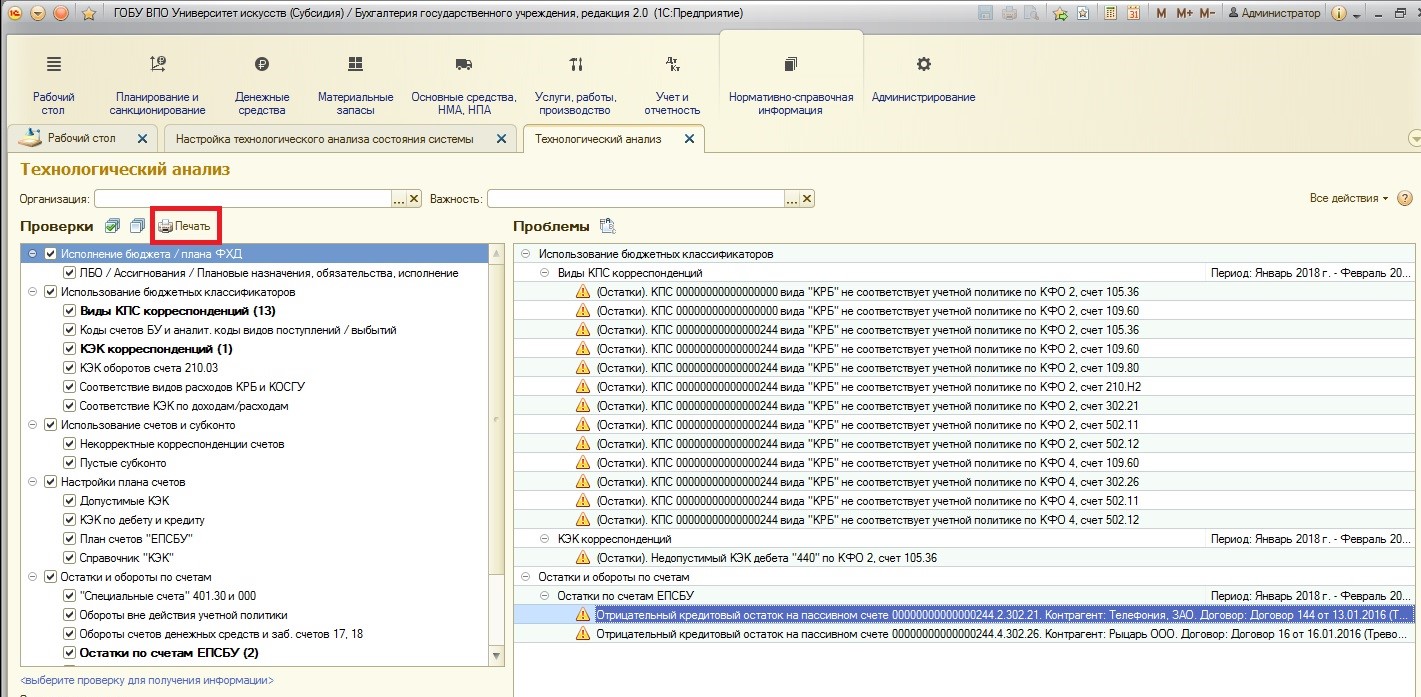Screen dimensions: 1421x697
Task: Open the calculator from the title bar
Action: pyautogui.click(x=1108, y=13)
